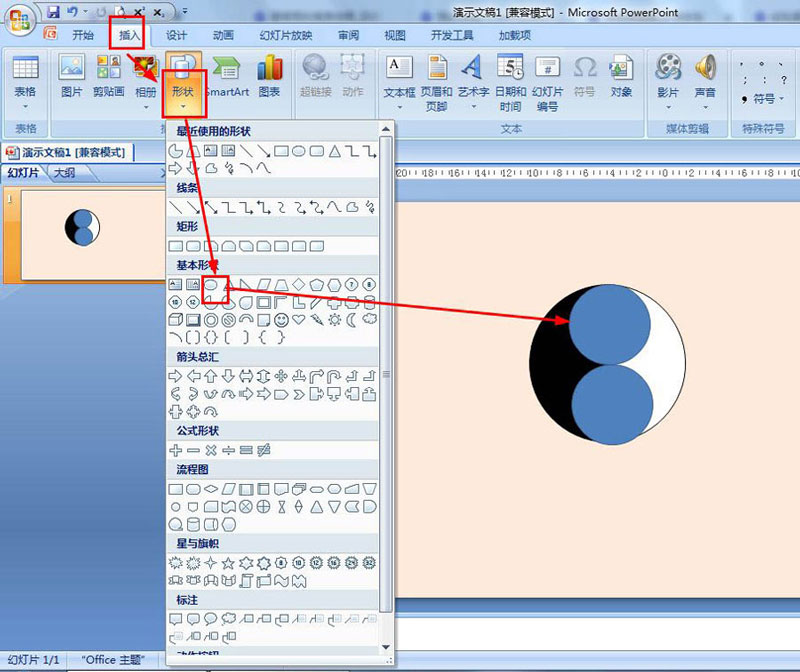Click the 超链接 hyperlink icon

coord(316,76)
